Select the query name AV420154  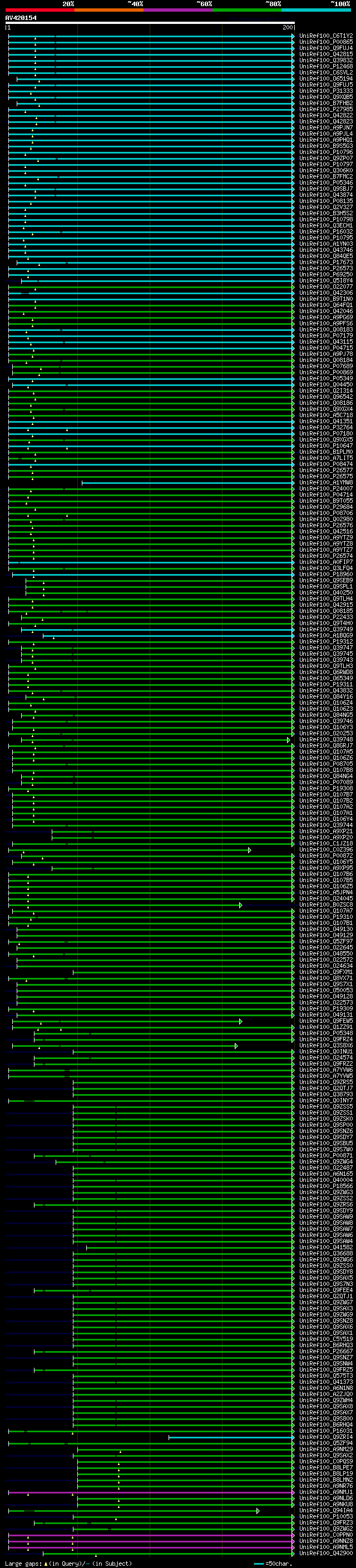click(21, 18)
